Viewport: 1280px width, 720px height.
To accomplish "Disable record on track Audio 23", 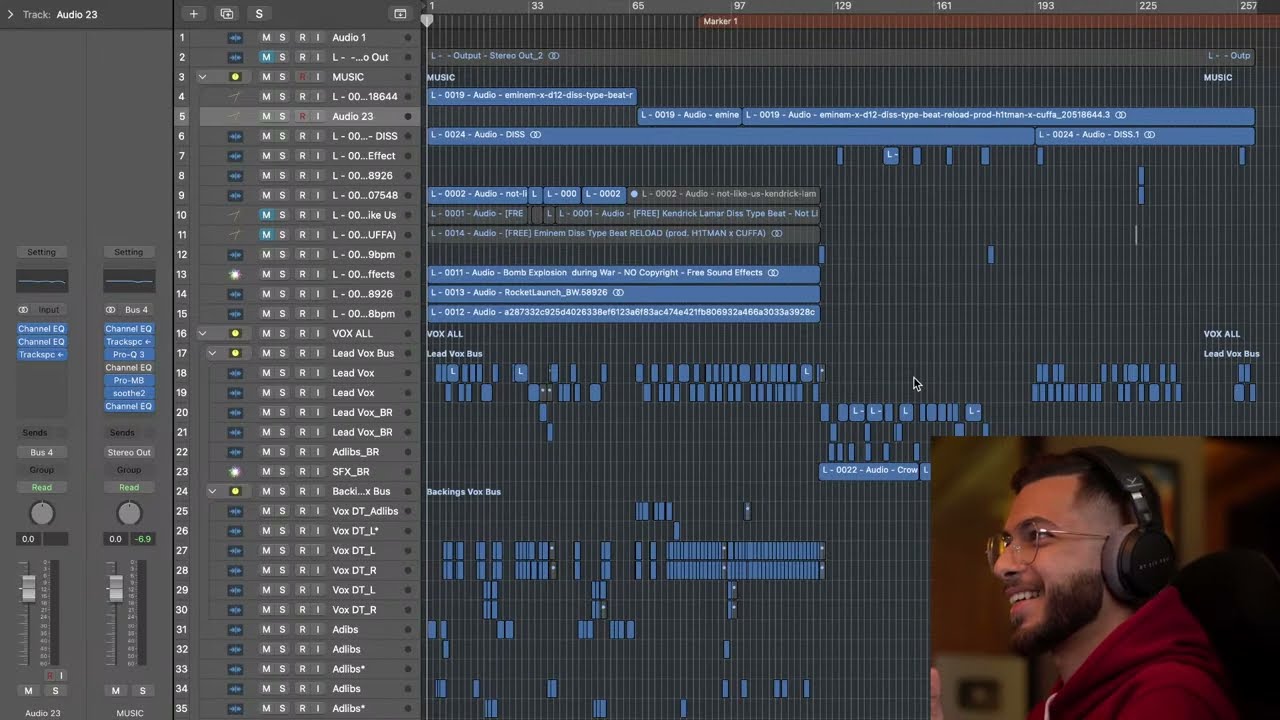I will point(302,116).
